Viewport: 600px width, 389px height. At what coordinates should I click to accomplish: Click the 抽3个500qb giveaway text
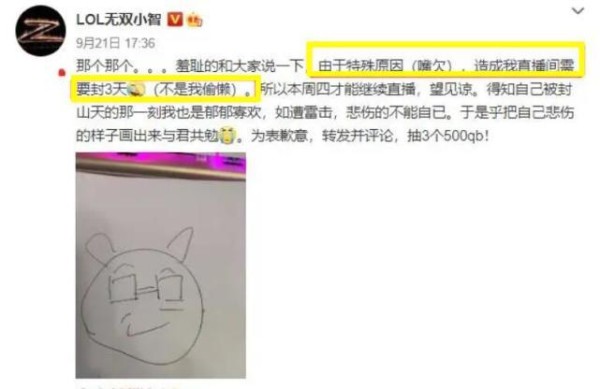[448, 136]
